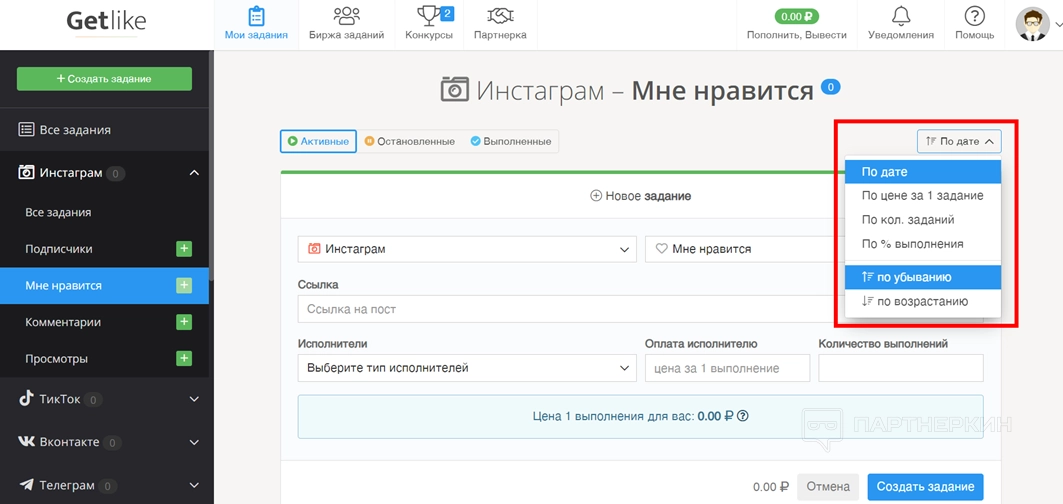Add a Просмотры task with plus icon
The image size is (1063, 504).
point(184,359)
